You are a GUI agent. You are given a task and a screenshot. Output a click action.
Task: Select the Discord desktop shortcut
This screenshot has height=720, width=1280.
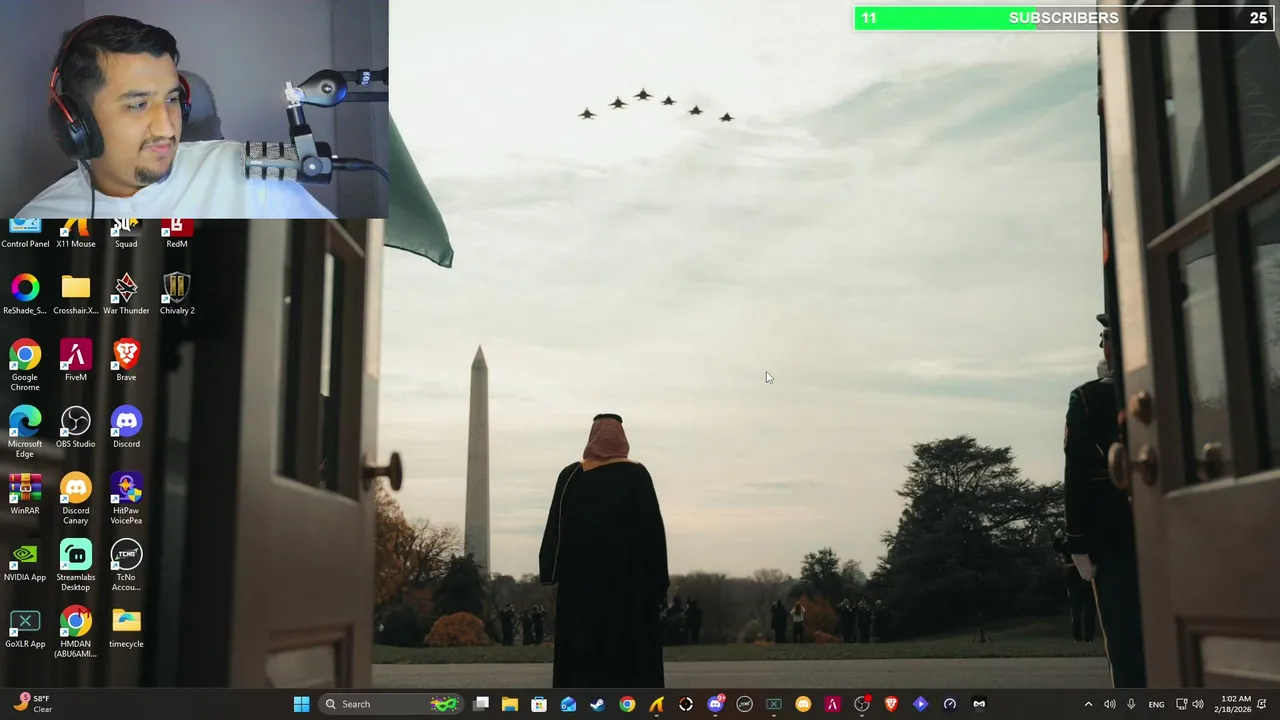pyautogui.click(x=126, y=428)
